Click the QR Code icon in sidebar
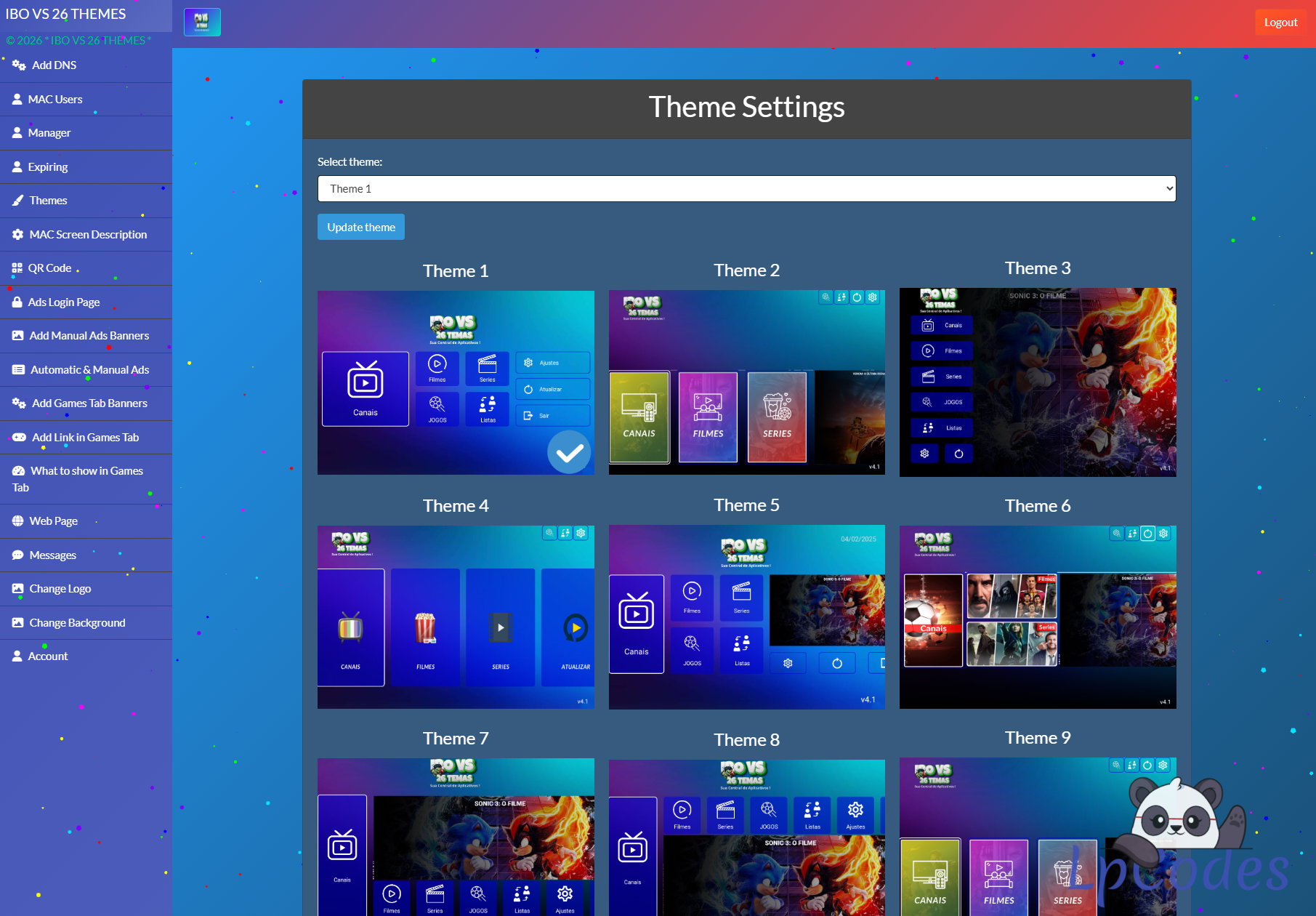This screenshot has width=1316, height=916. tap(17, 268)
